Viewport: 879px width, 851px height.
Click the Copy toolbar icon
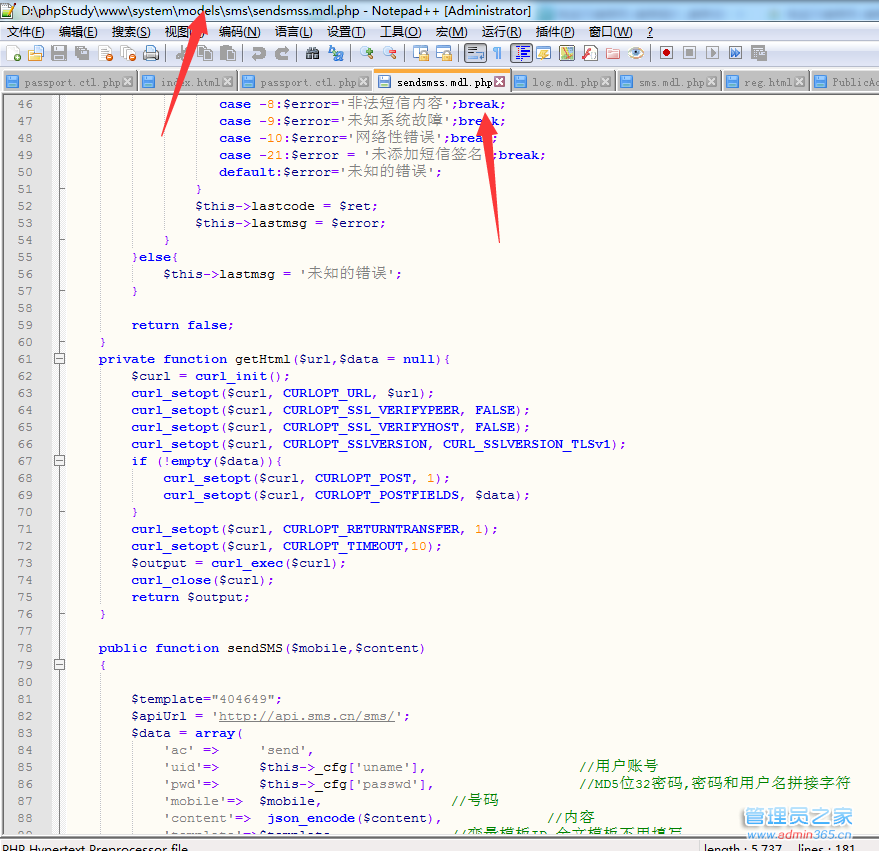205,53
